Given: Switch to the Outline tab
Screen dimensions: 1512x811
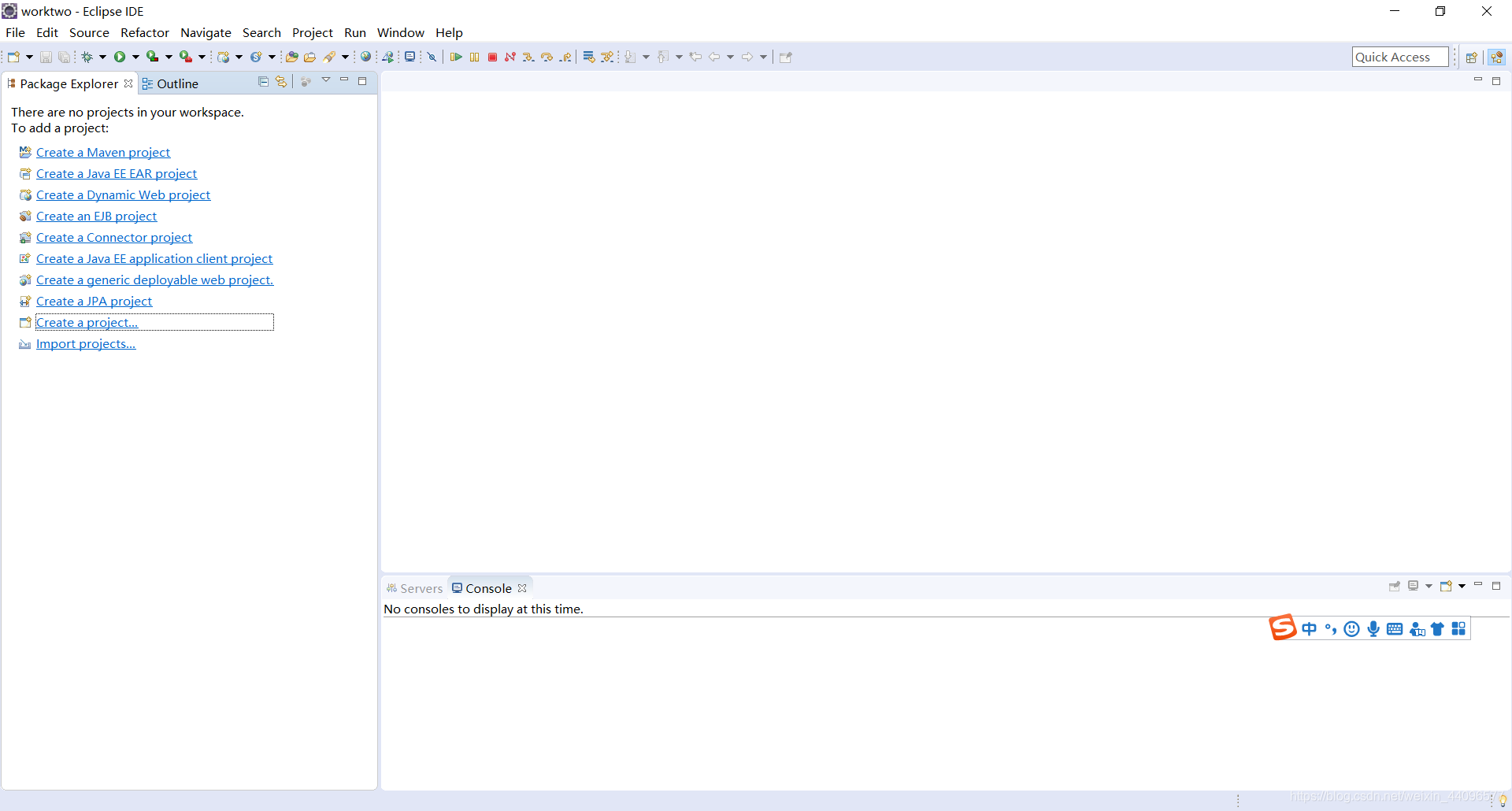Looking at the screenshot, I should (x=170, y=83).
